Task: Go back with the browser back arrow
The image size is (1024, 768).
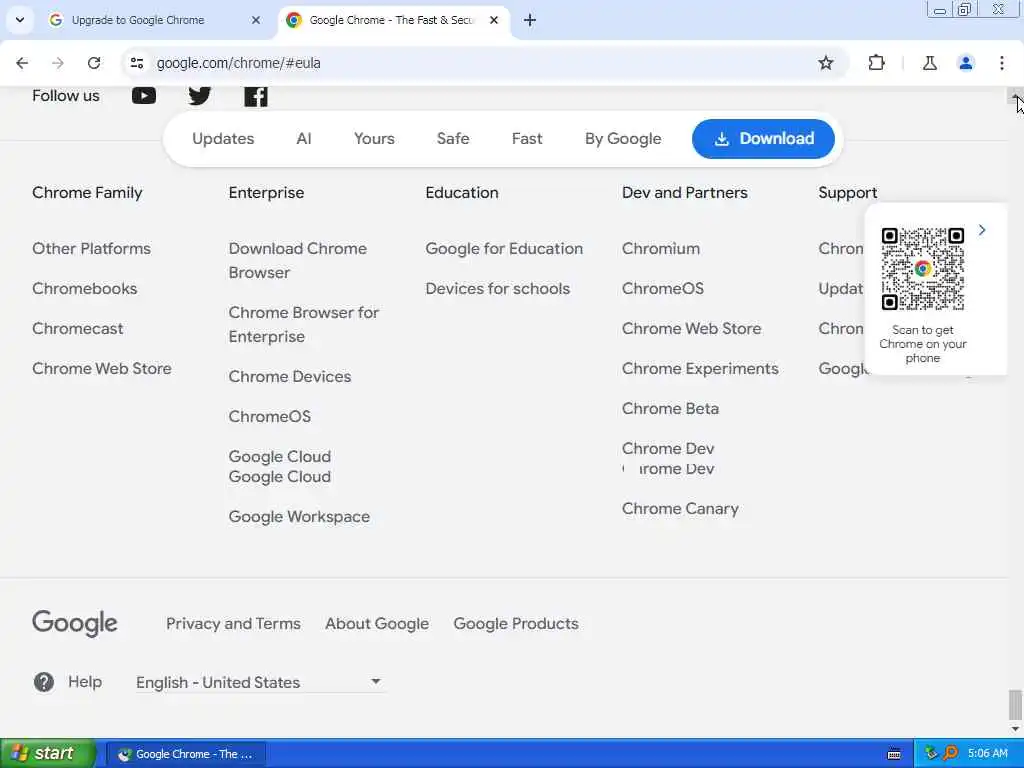Action: click(22, 63)
